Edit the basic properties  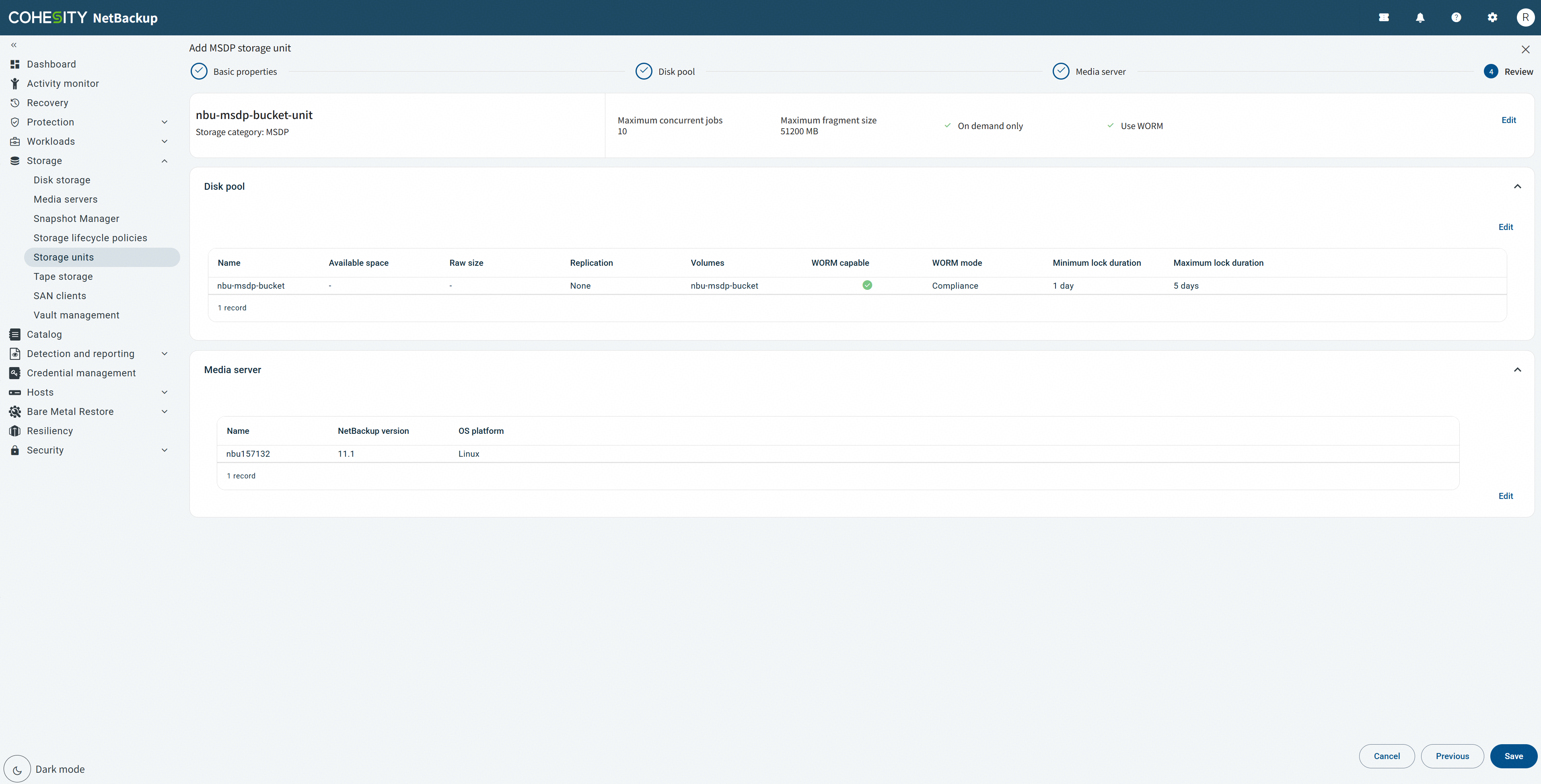tap(1509, 120)
